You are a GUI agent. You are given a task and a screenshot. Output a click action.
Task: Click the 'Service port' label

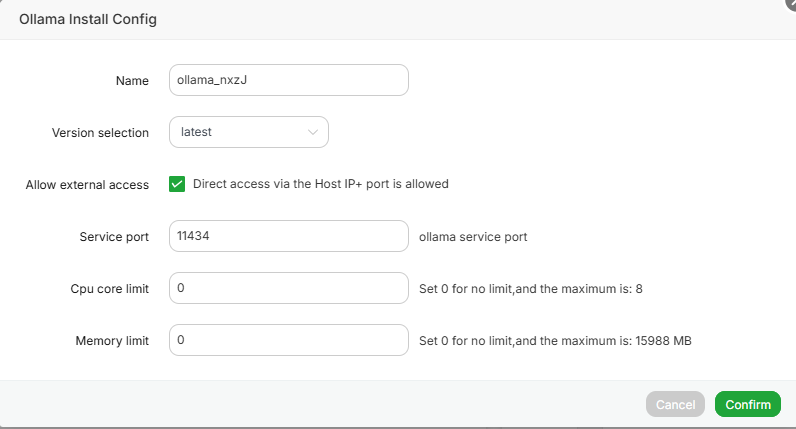tap(114, 237)
